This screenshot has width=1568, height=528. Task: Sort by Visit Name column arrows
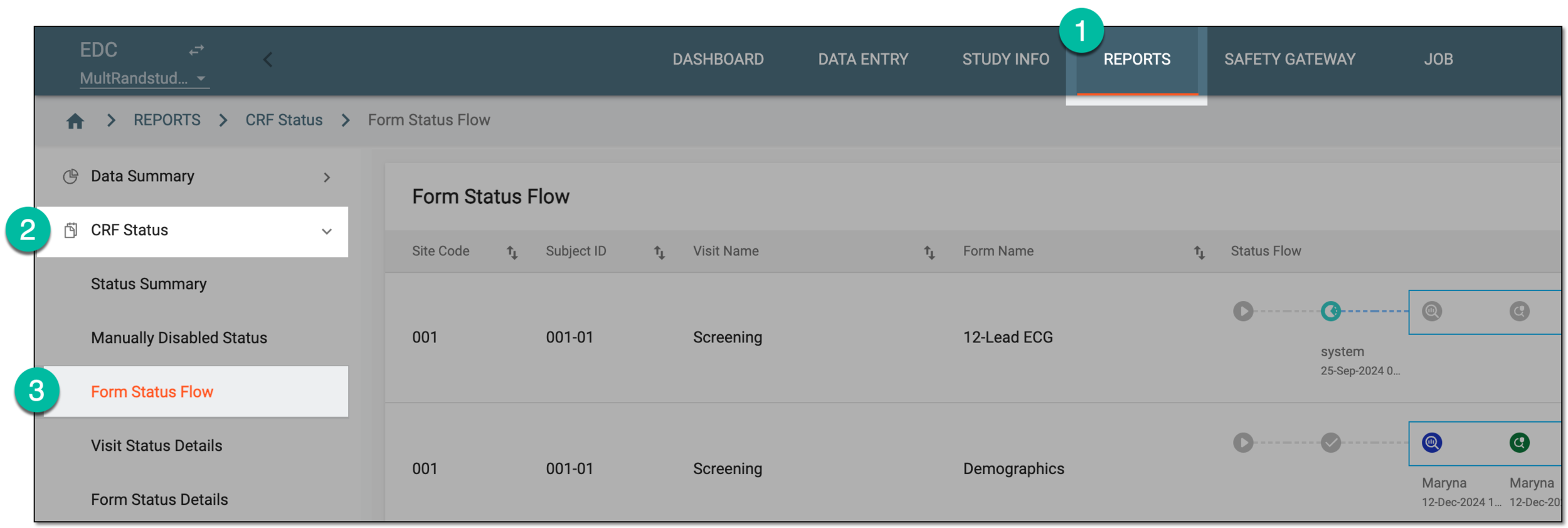pyautogui.click(x=929, y=252)
